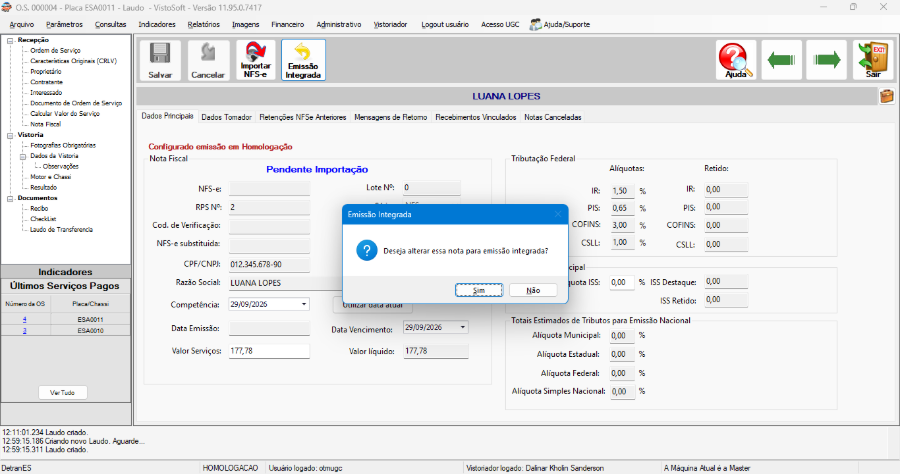Switch to the Dados Tomador tab

226,117
